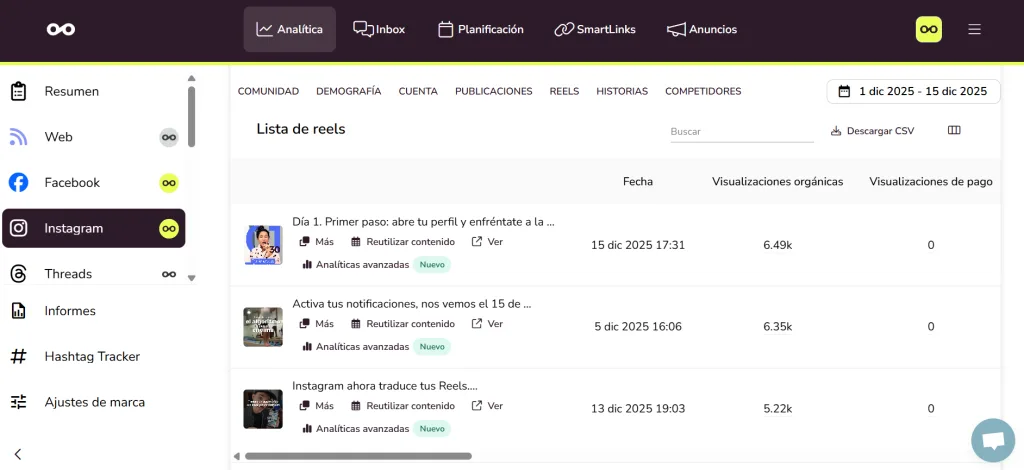The height and width of the screenshot is (470, 1024).
Task: Click Ver for 'Activa tus notificaciones' reel
Action: tap(488, 324)
